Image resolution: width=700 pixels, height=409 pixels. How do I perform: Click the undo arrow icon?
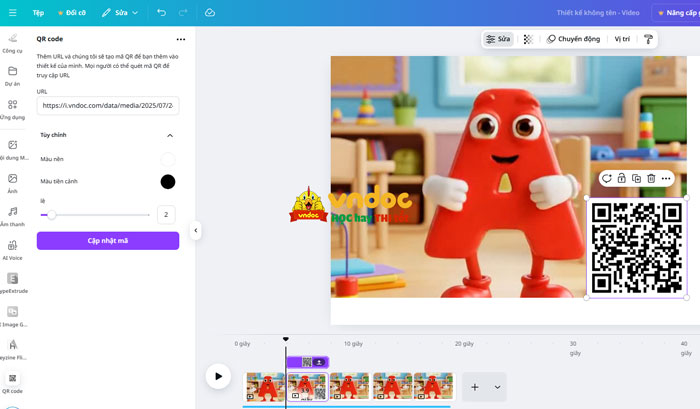pos(162,13)
